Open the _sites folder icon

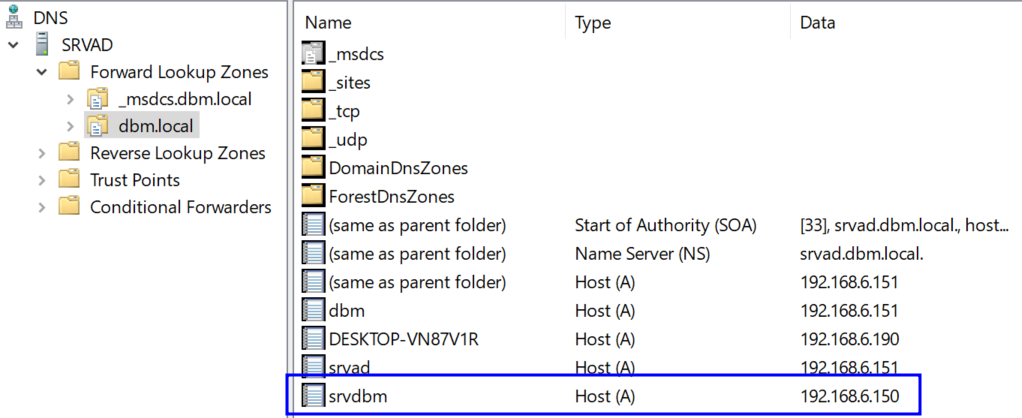[x=313, y=83]
